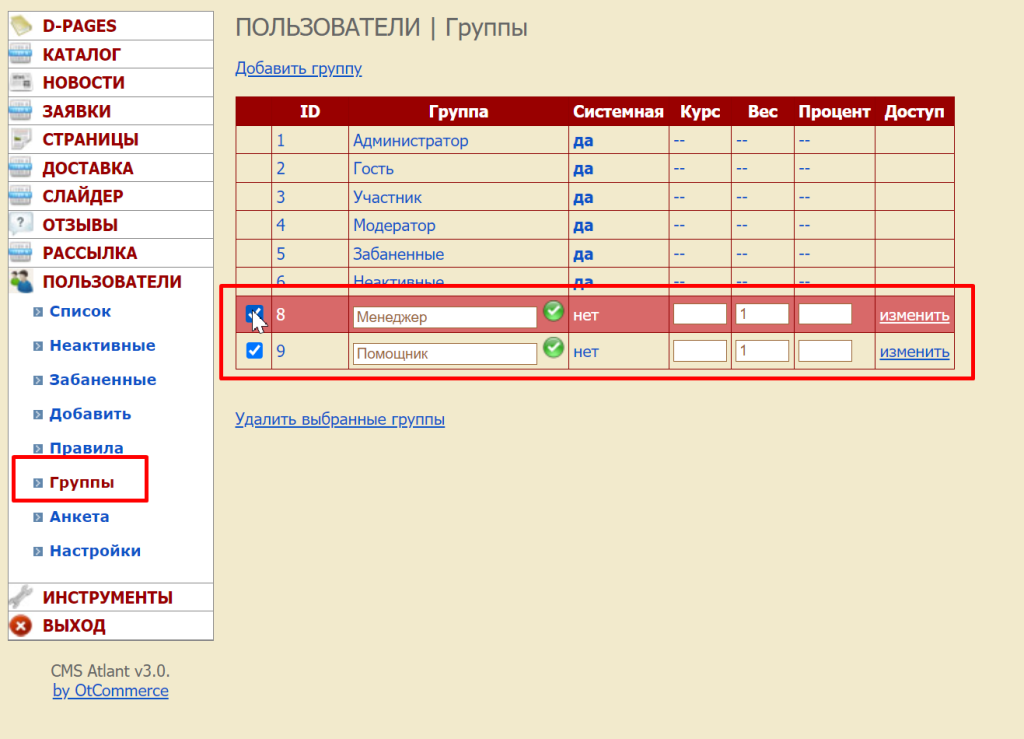Focus the Вес field for group 9
Viewport: 1024px width, 739px height.
click(762, 351)
